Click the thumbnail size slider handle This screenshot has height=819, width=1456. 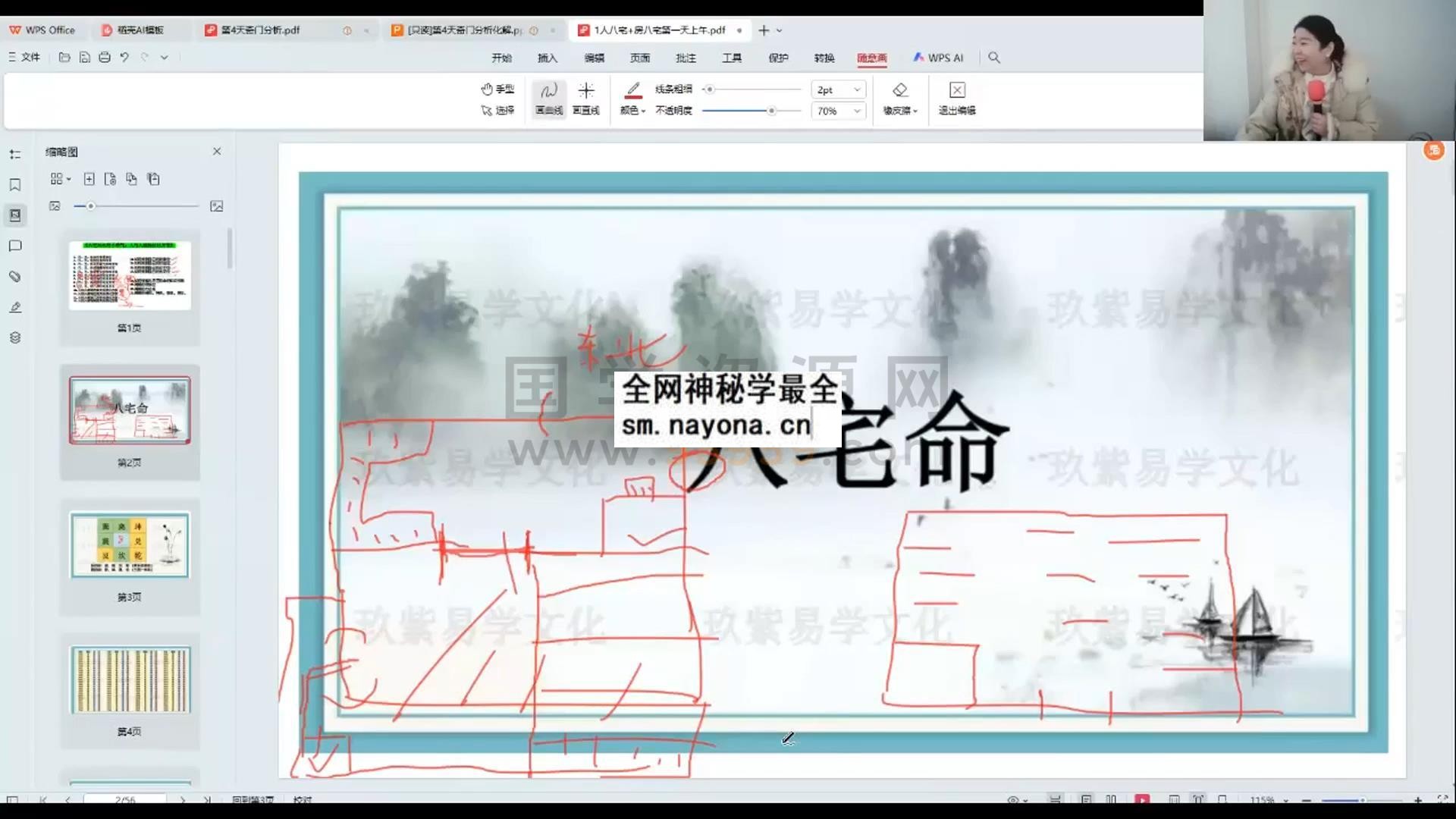click(x=90, y=206)
